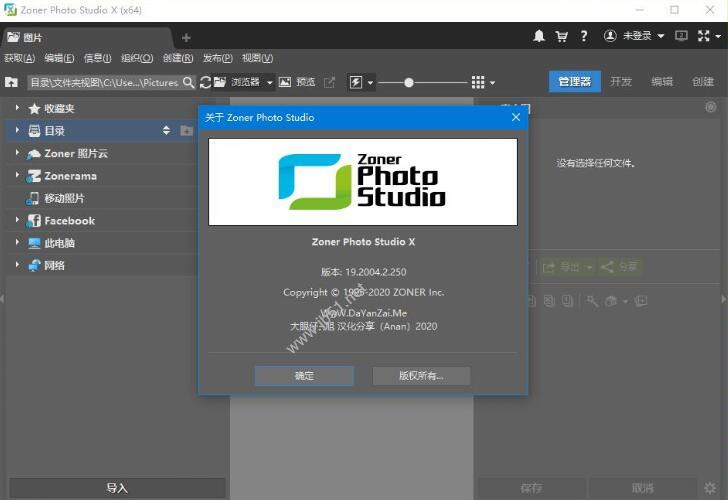
Task: Expand the 网络 tree node
Action: point(17,265)
